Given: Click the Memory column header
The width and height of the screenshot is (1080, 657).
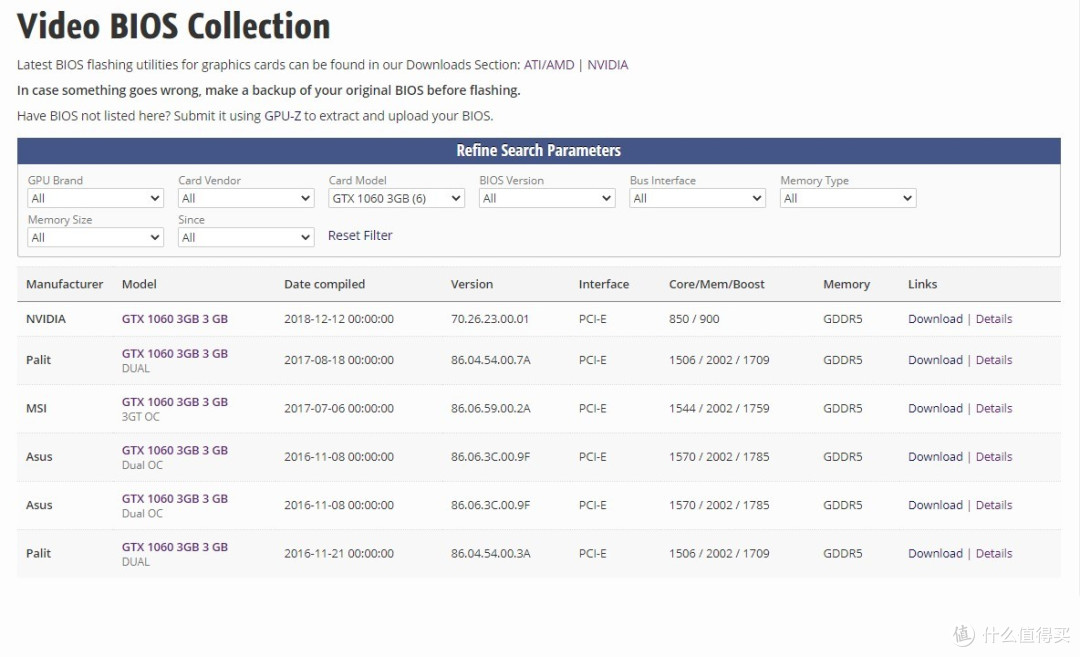Looking at the screenshot, I should click(847, 284).
